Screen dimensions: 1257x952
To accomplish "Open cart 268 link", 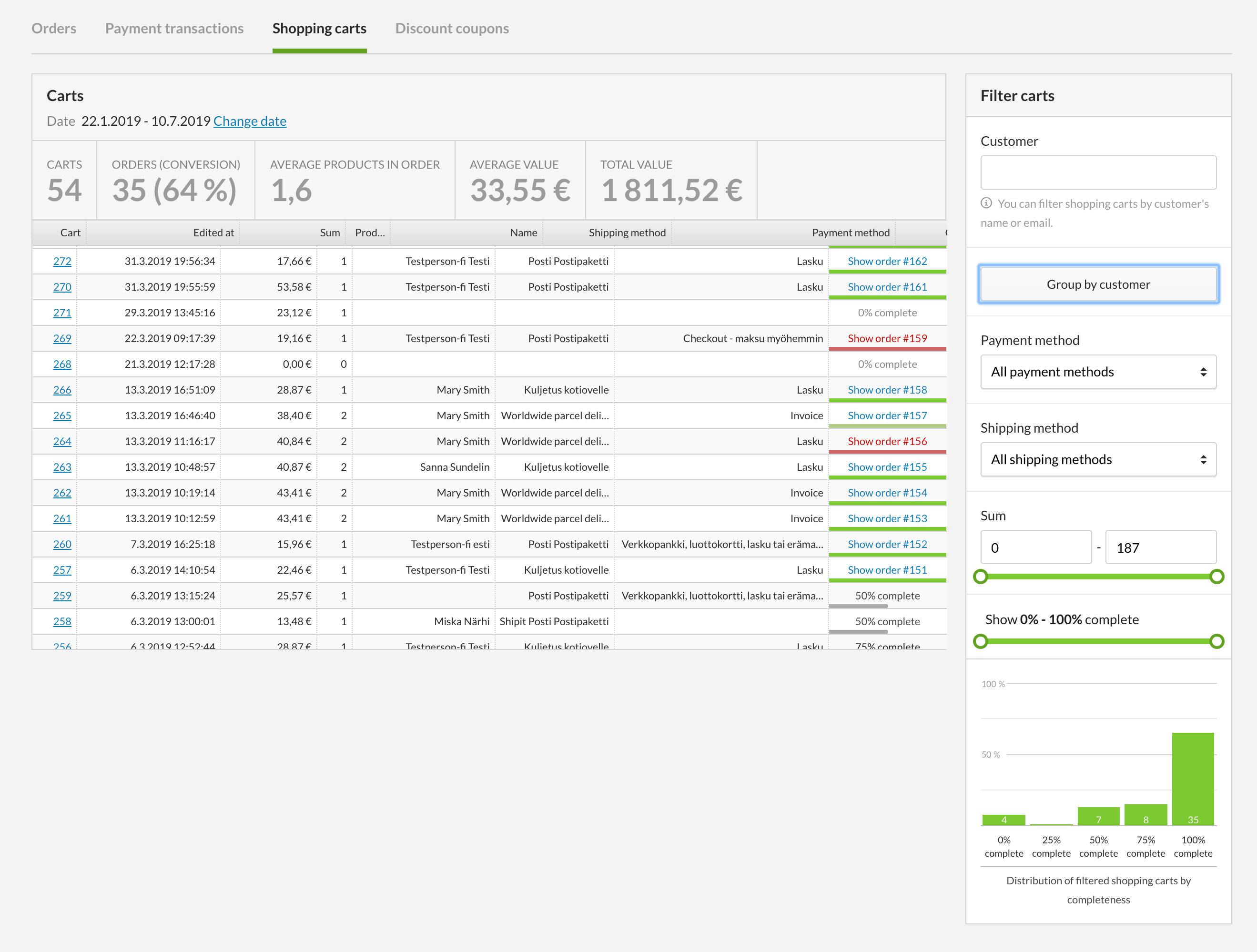I will 62,364.
